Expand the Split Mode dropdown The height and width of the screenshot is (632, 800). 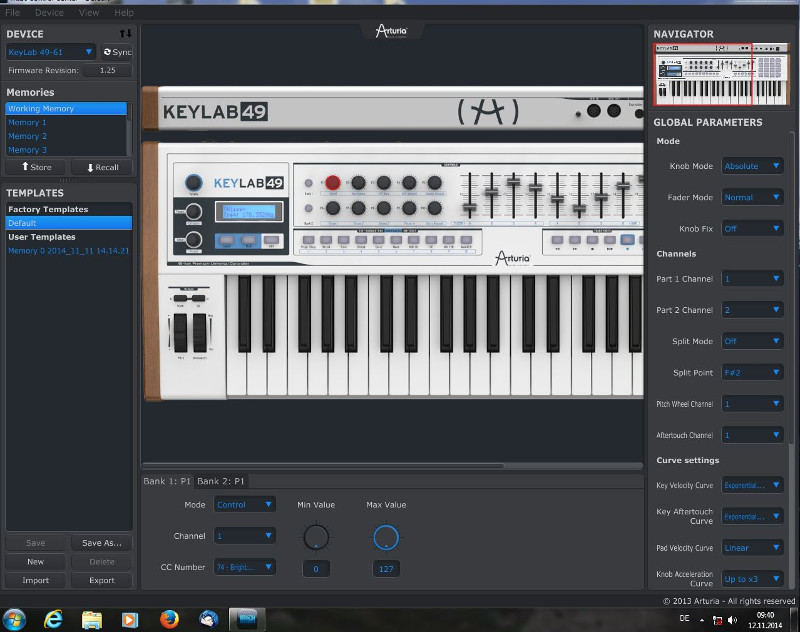(752, 341)
